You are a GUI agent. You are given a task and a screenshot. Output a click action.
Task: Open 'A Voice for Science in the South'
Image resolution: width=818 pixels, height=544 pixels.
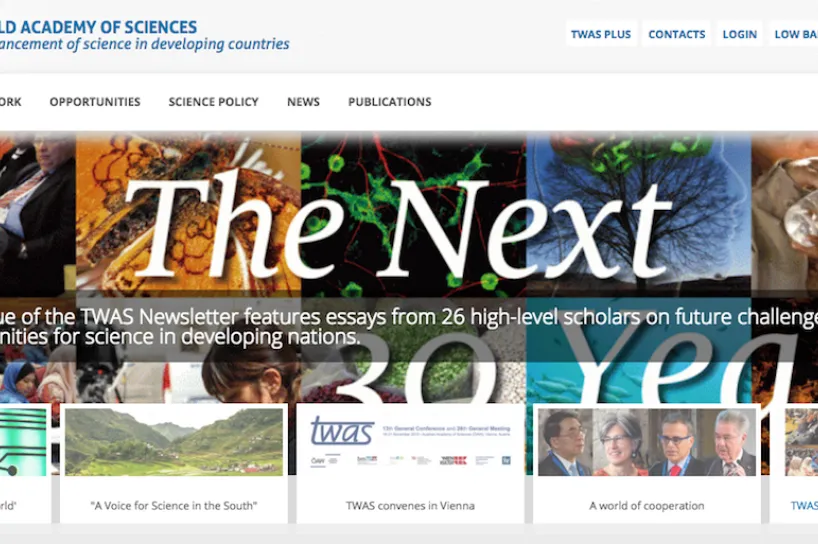pyautogui.click(x=174, y=505)
